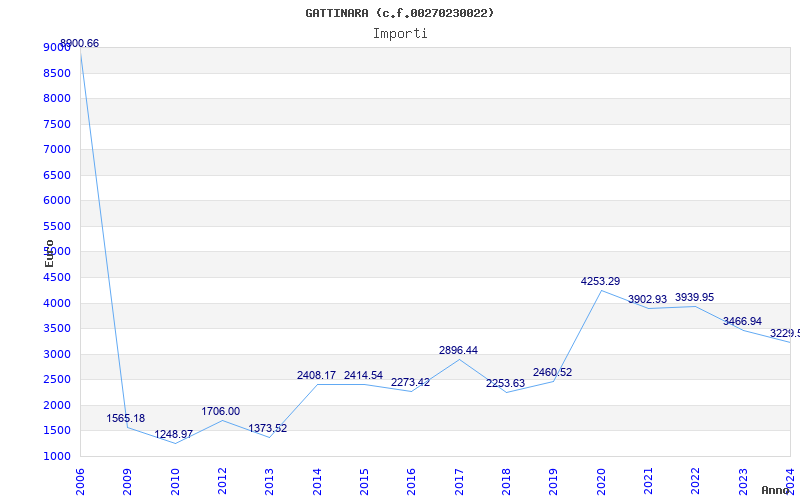Select the 1248.97 data point label
Viewport: 800px width, 500px height.
[173, 434]
